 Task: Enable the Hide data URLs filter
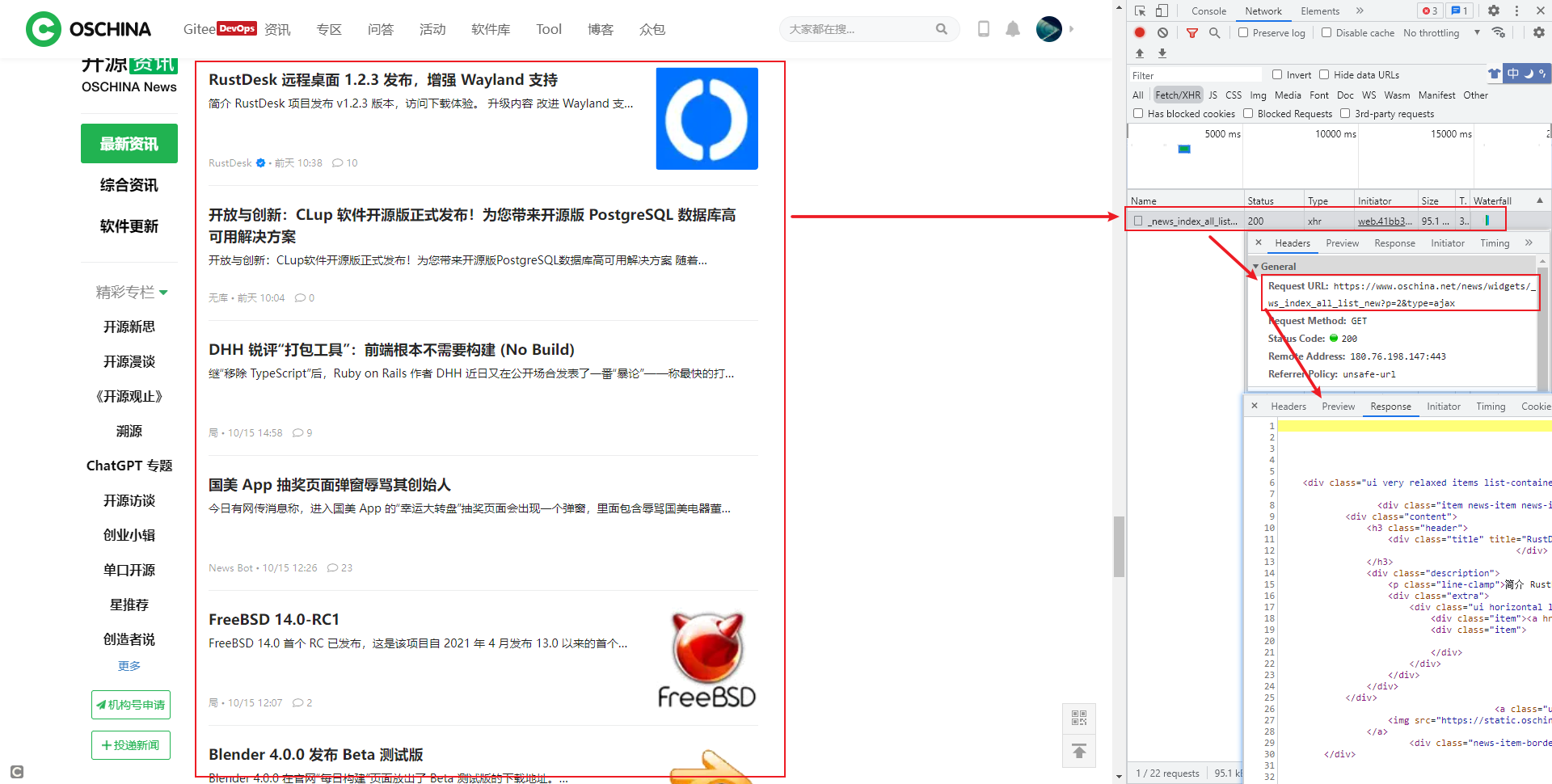point(1324,74)
